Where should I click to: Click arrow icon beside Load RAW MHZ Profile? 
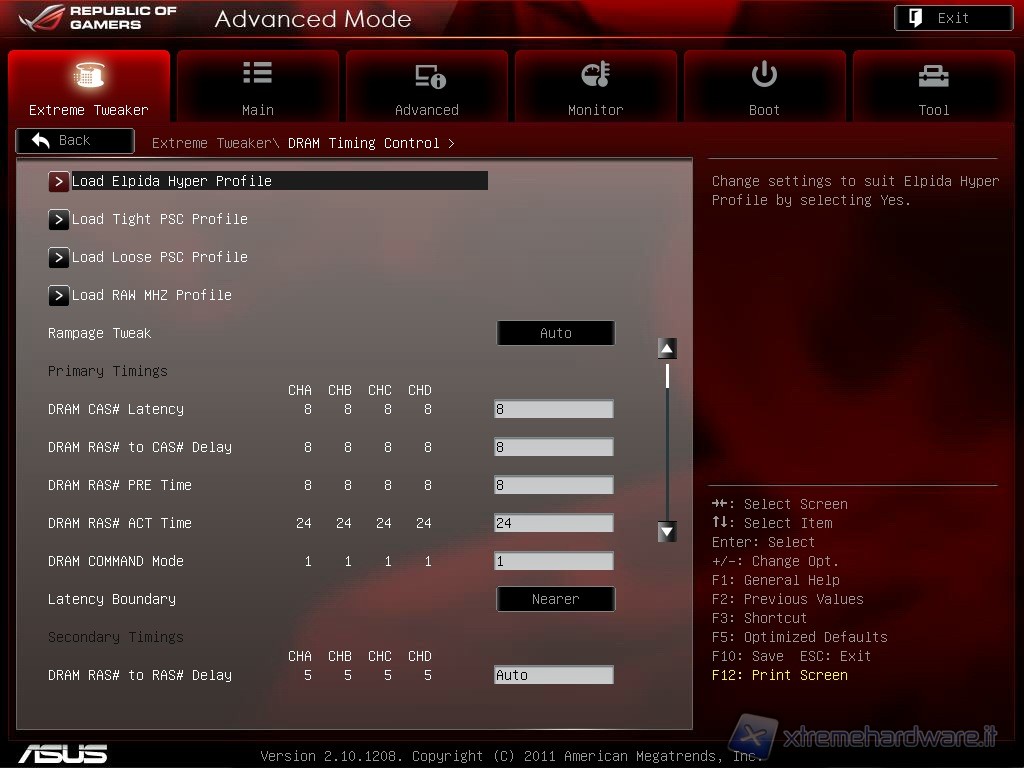click(59, 295)
